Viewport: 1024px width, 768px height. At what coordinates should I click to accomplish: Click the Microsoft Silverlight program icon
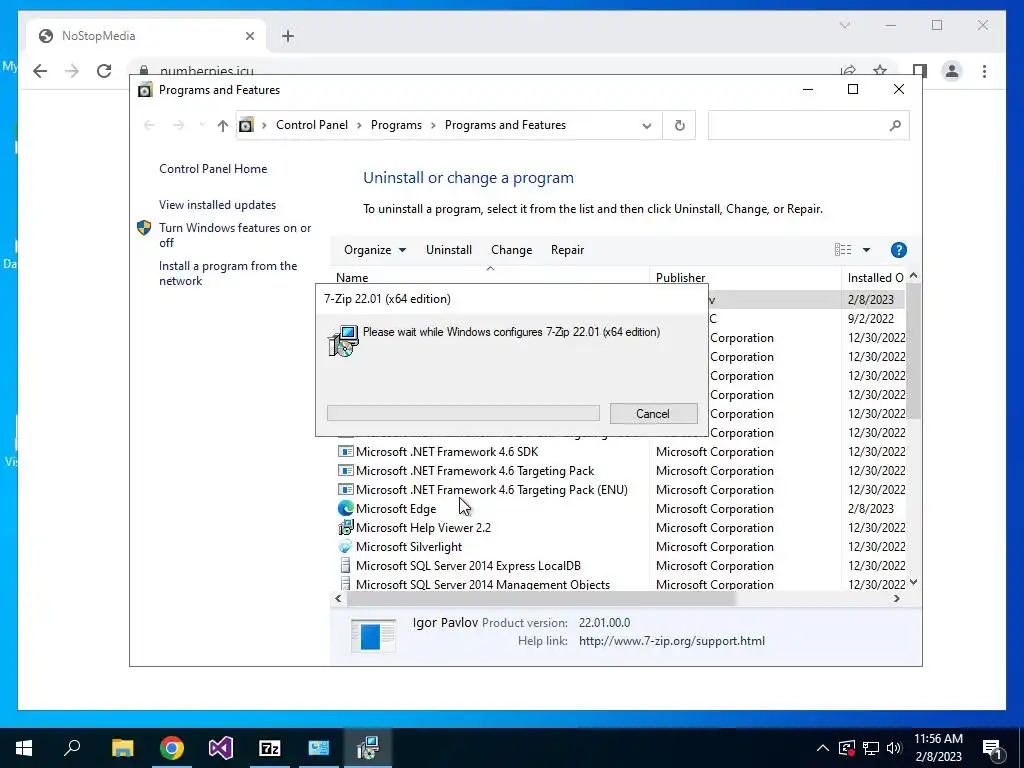tap(345, 547)
